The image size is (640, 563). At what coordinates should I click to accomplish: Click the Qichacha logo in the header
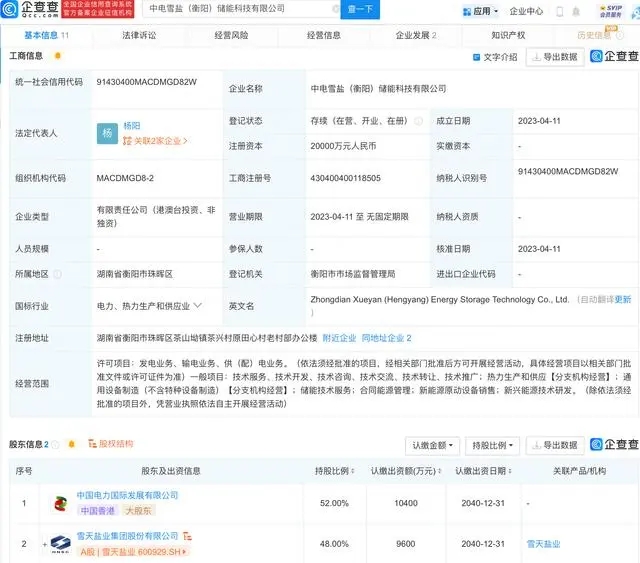coord(32,10)
